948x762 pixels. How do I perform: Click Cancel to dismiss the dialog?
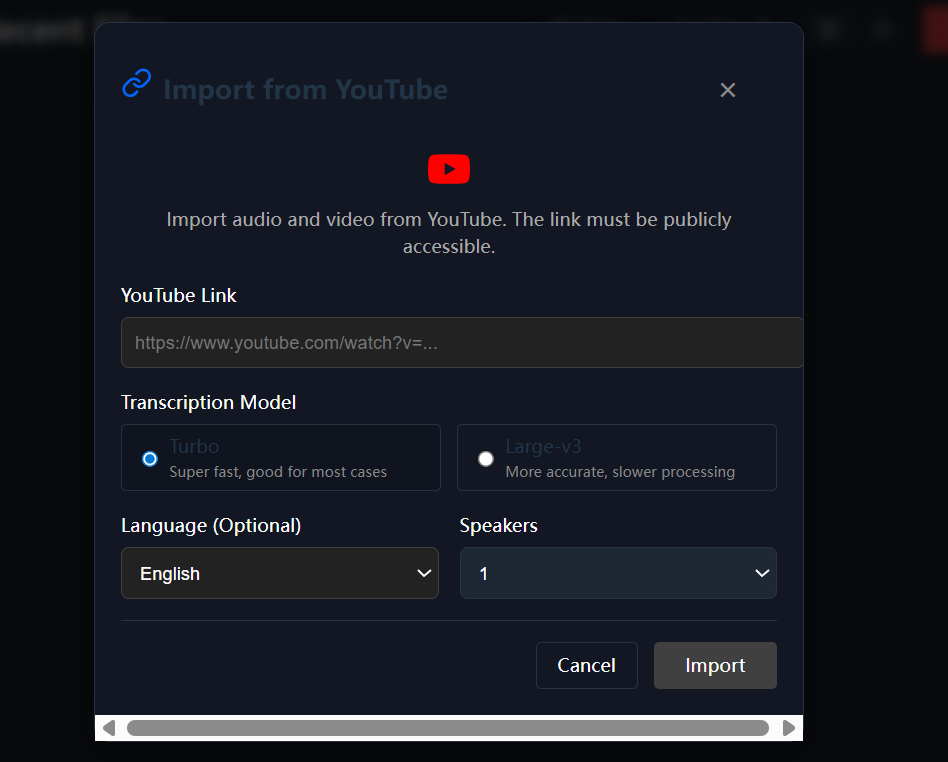pyautogui.click(x=586, y=665)
